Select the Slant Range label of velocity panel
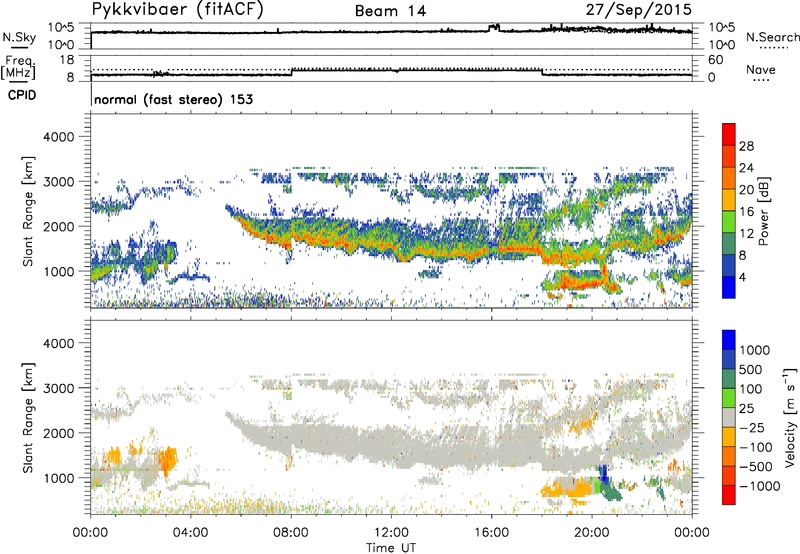 click(x=28, y=418)
